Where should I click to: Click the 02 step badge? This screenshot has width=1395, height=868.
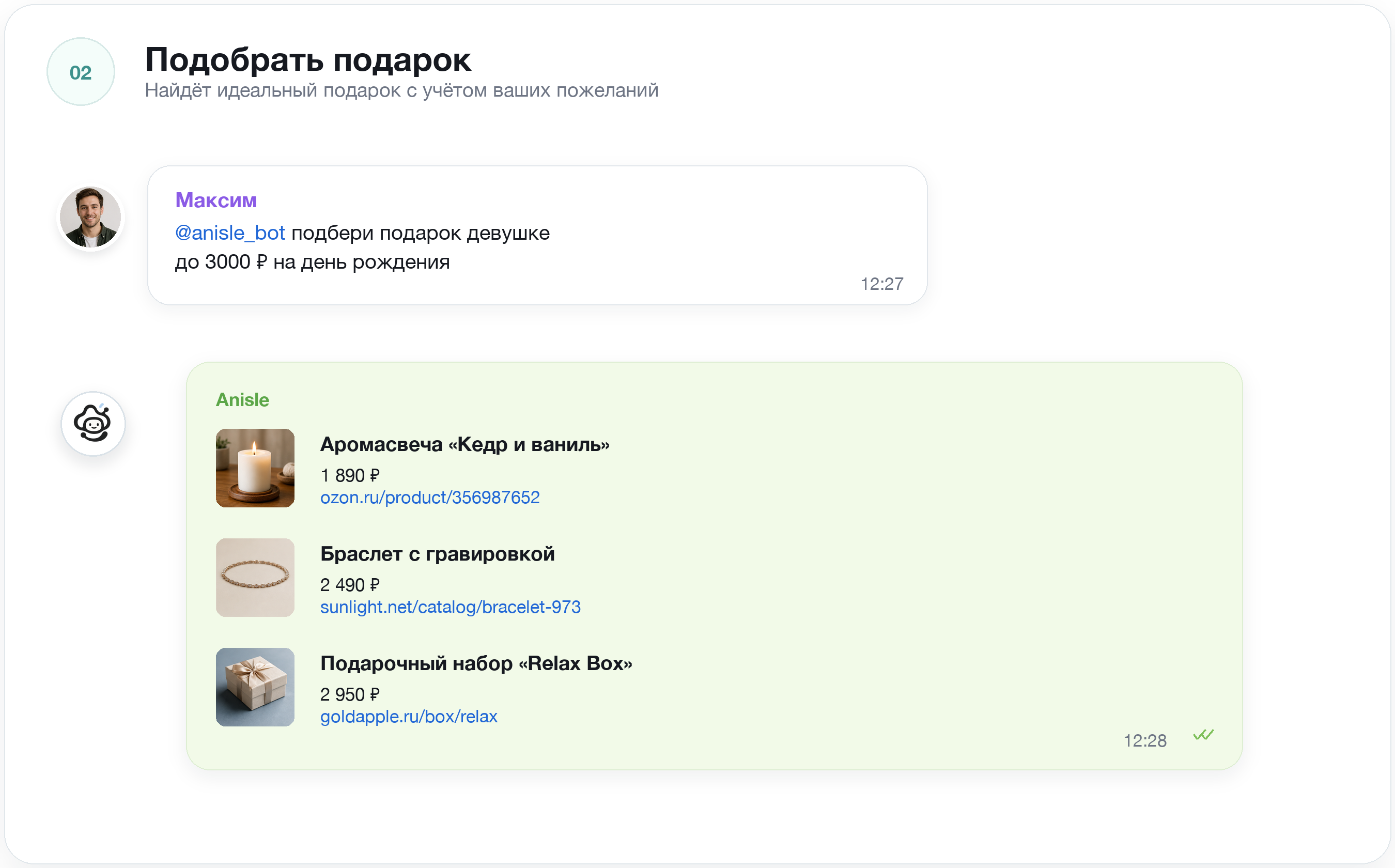tap(81, 72)
